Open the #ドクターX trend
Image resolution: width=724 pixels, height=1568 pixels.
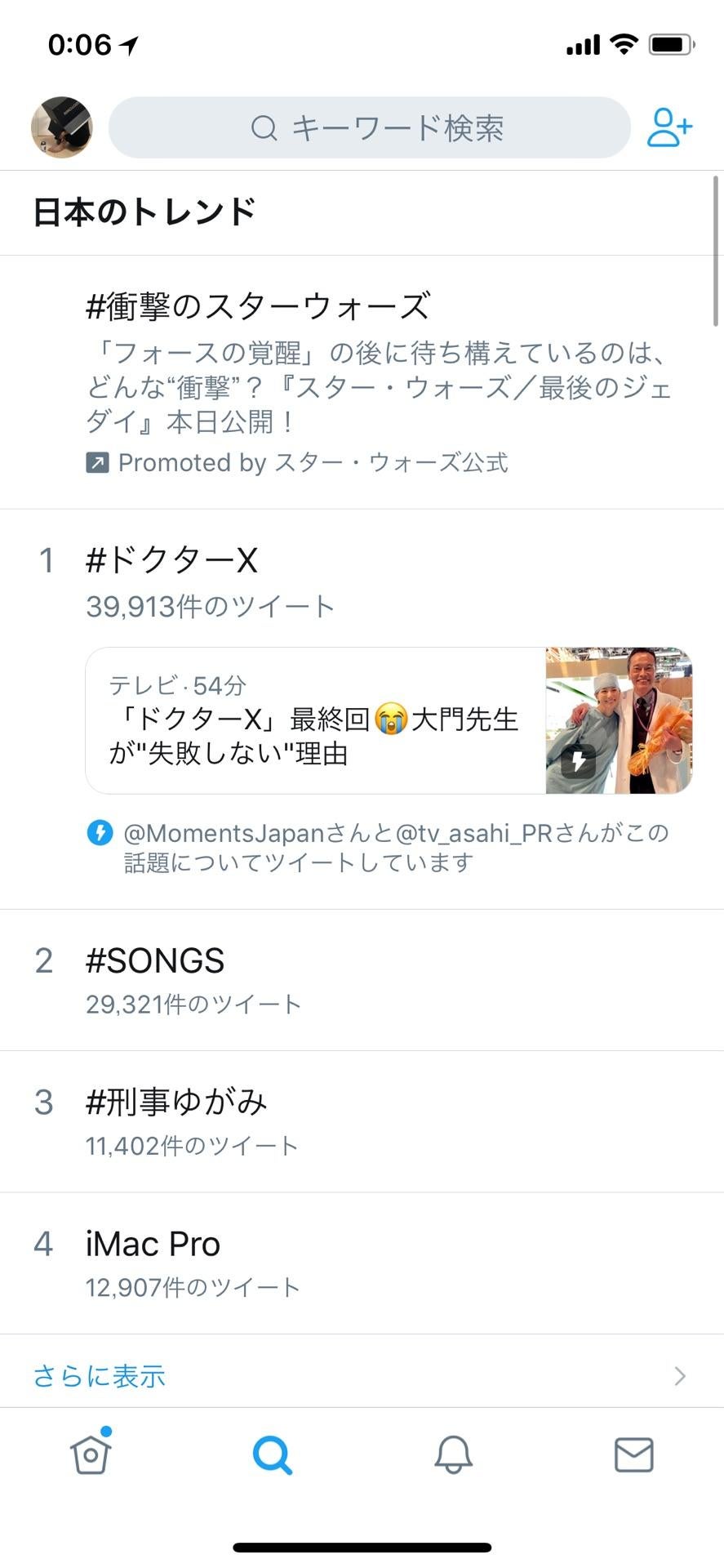point(172,560)
